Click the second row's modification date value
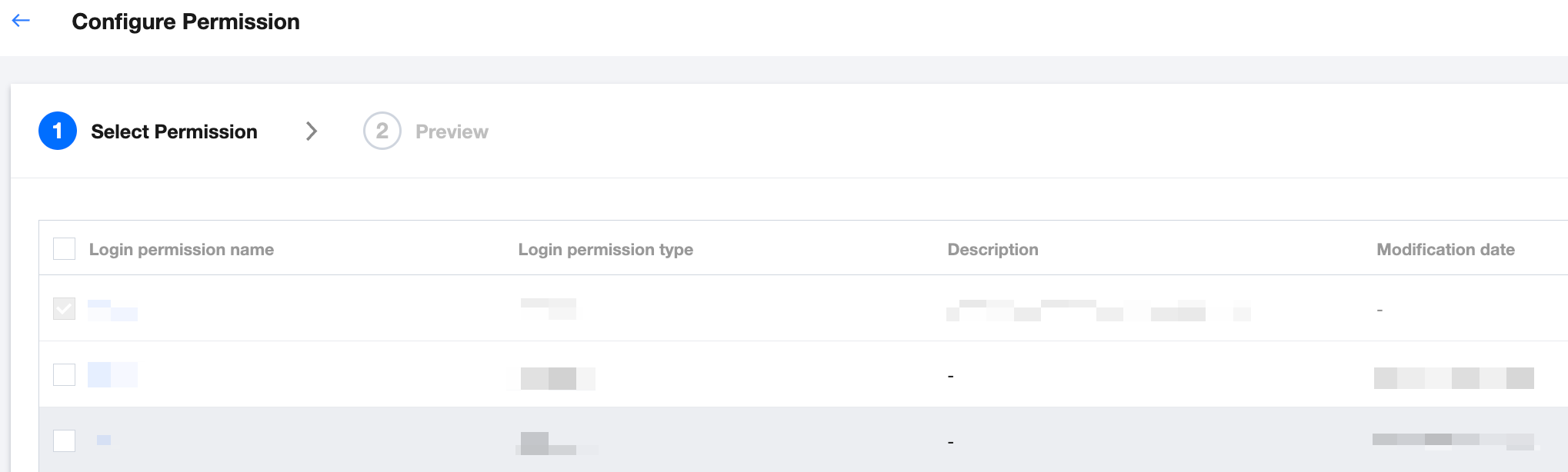The height and width of the screenshot is (472, 1568). point(1453,377)
